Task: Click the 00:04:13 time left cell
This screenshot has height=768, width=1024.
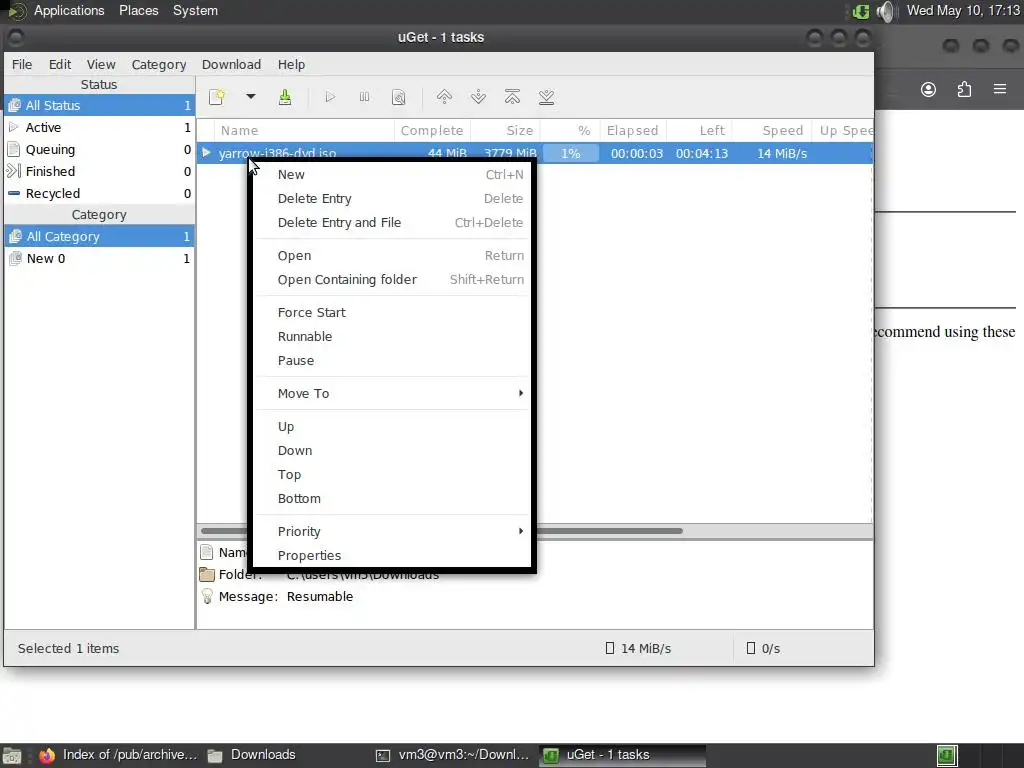Action: [701, 153]
